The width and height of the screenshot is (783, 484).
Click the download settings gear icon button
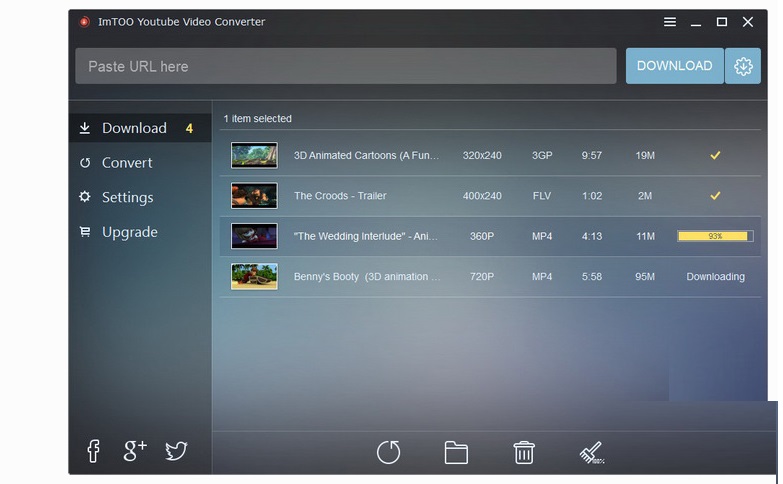click(743, 66)
